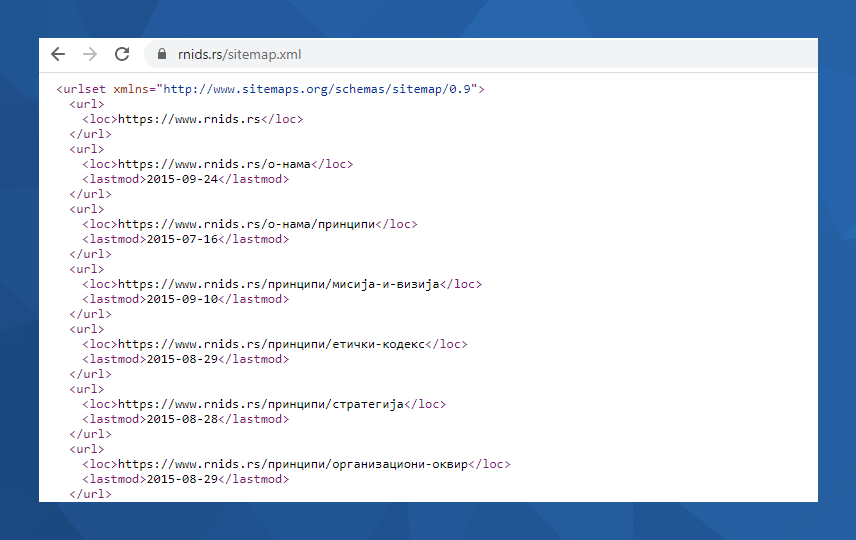Click the loc URL ending in /о-нама
The image size is (856, 540).
pos(214,164)
